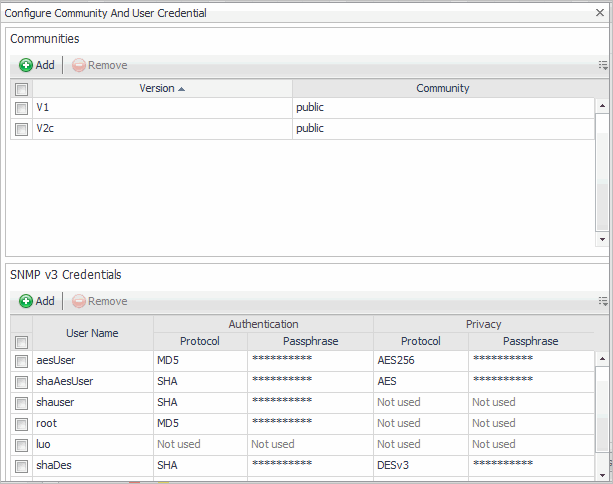Select the aesUser credential checkbox
613x484 pixels.
tap(21, 359)
